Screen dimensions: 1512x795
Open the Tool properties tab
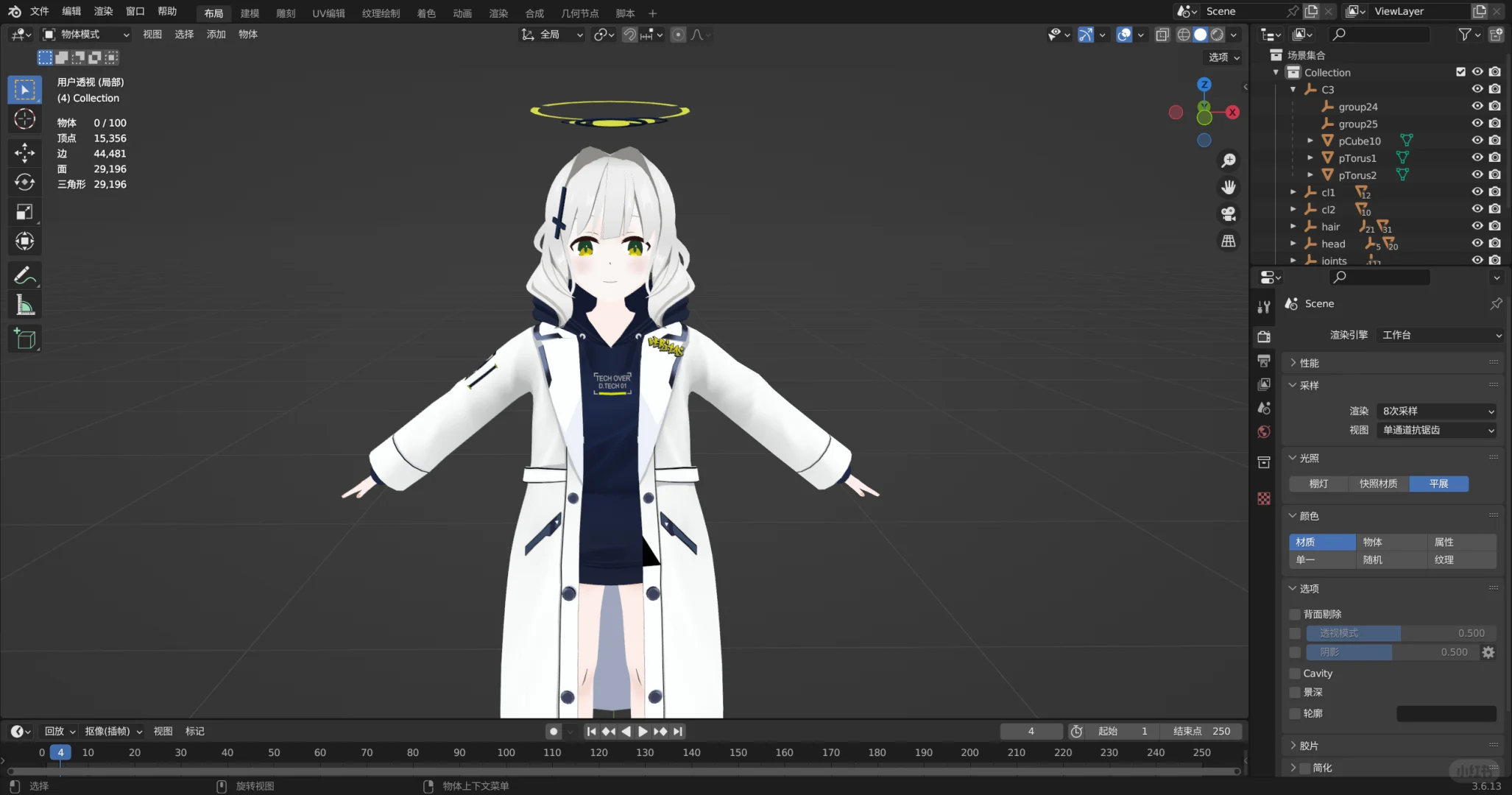tap(1264, 308)
